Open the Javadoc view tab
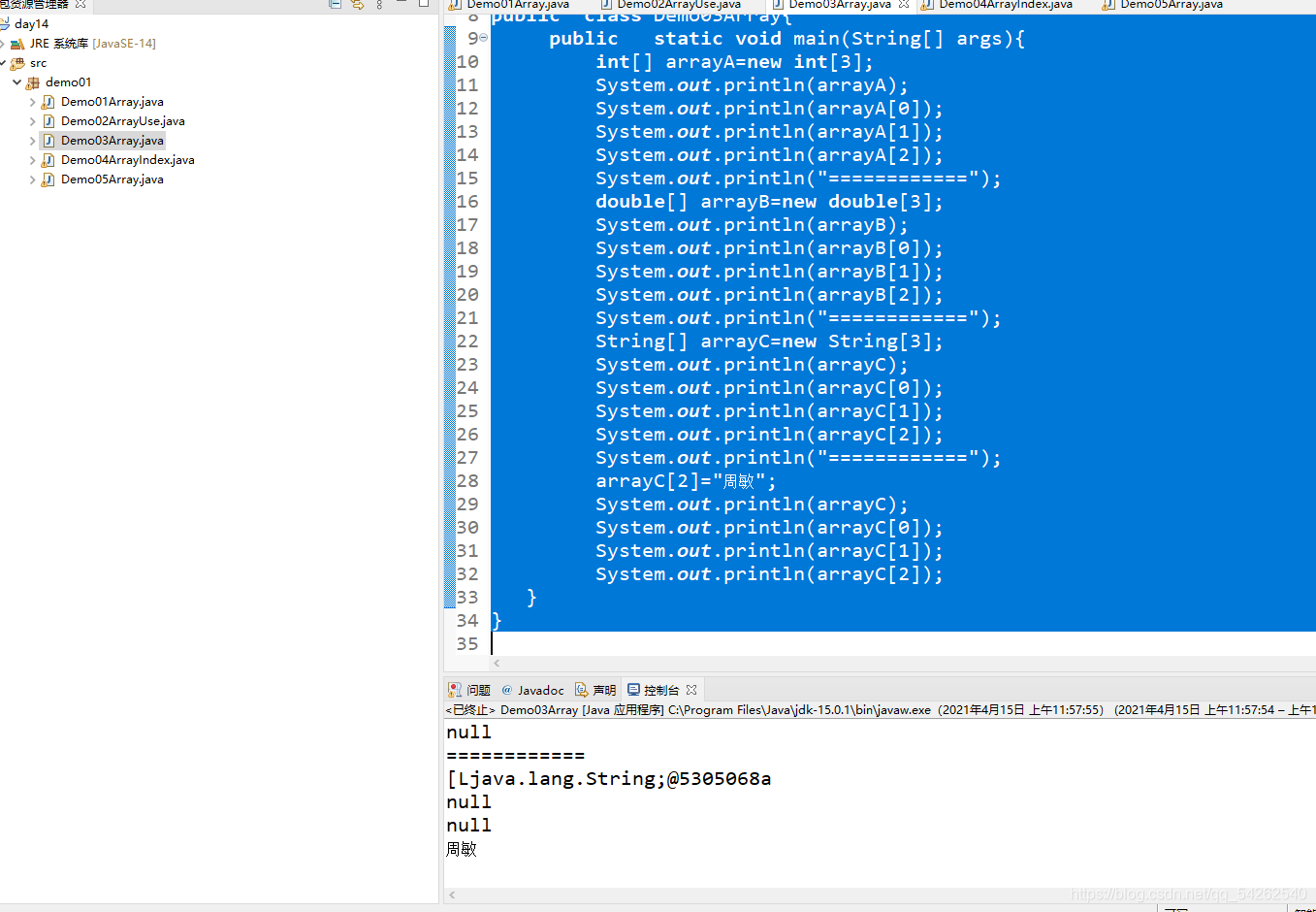 click(532, 690)
